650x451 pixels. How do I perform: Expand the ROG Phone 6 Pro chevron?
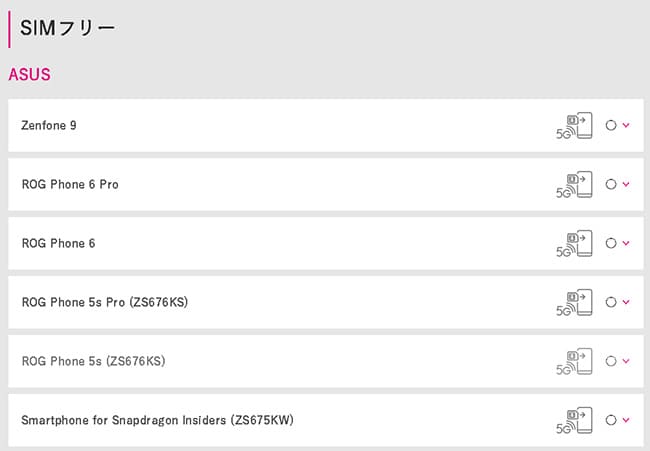coord(626,184)
